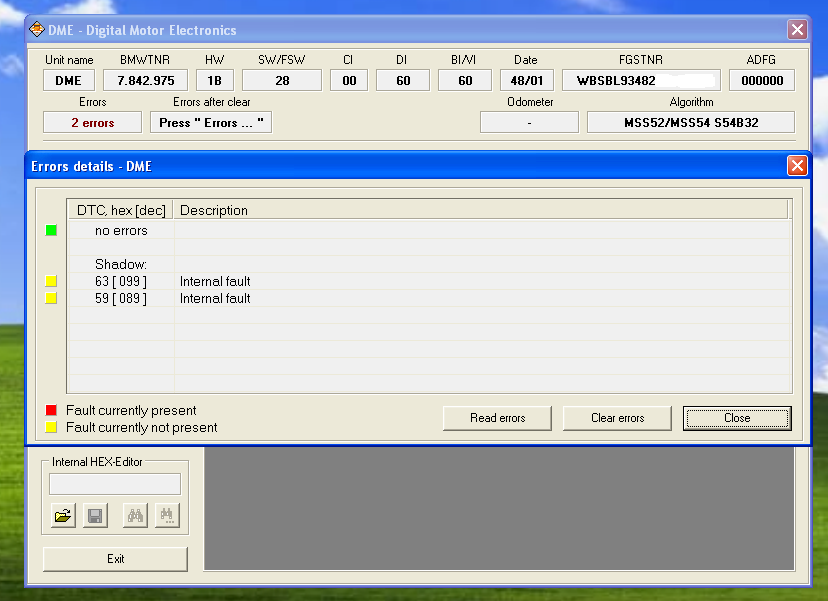The width and height of the screenshot is (828, 601).
Task: Click the HW value '1B'
Action: click(214, 80)
